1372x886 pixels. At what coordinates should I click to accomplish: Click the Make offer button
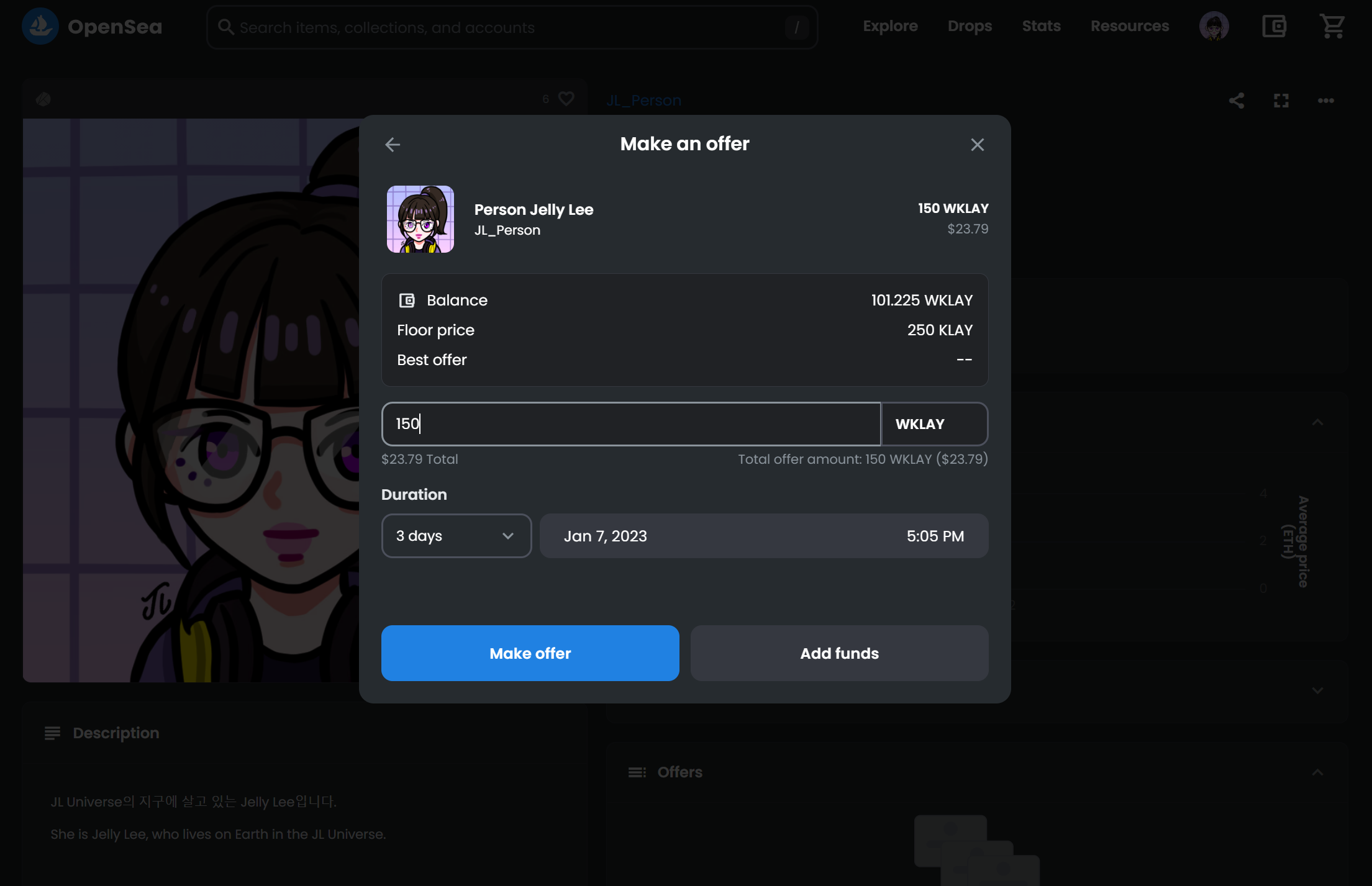point(530,653)
